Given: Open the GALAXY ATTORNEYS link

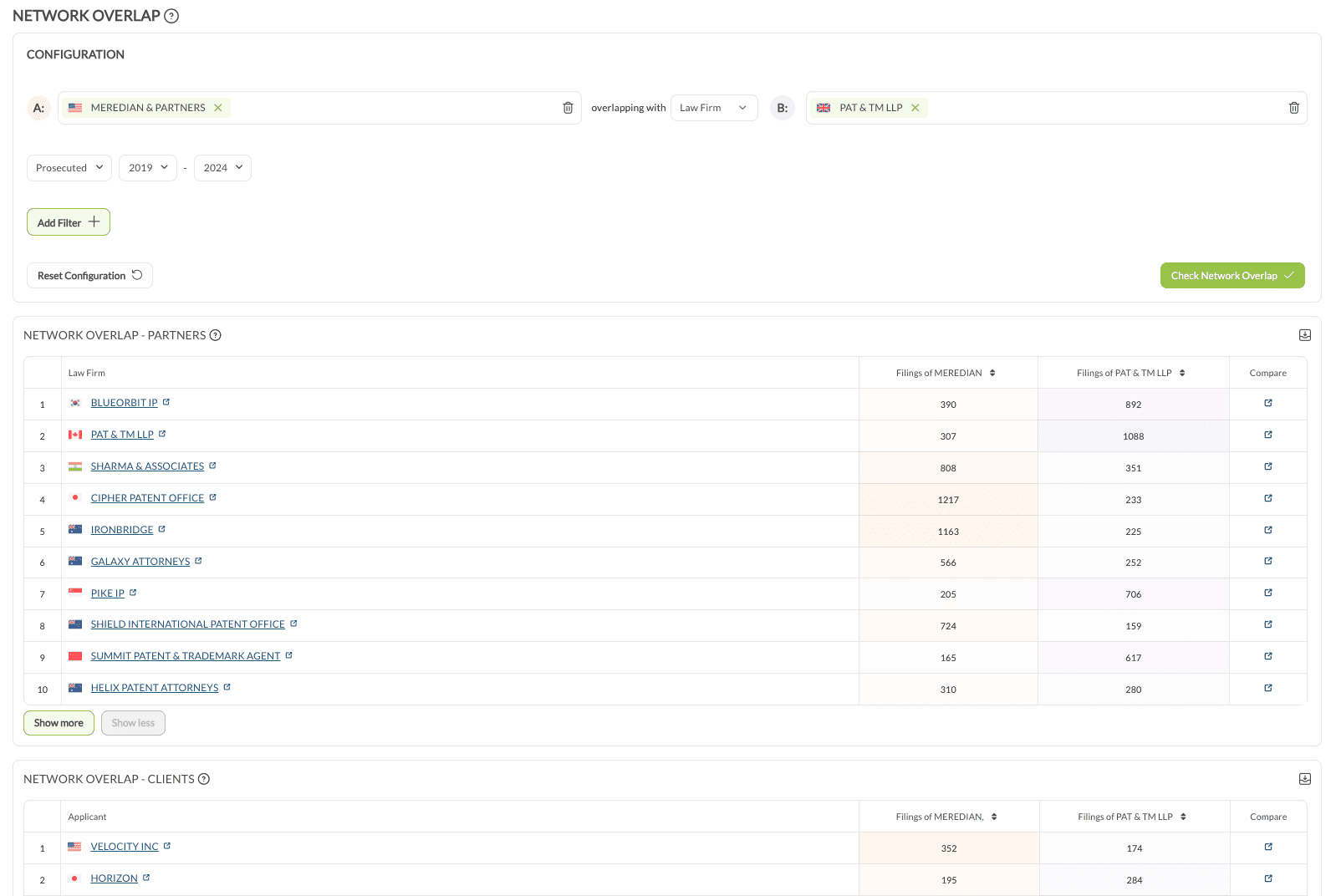Looking at the screenshot, I should coord(140,562).
